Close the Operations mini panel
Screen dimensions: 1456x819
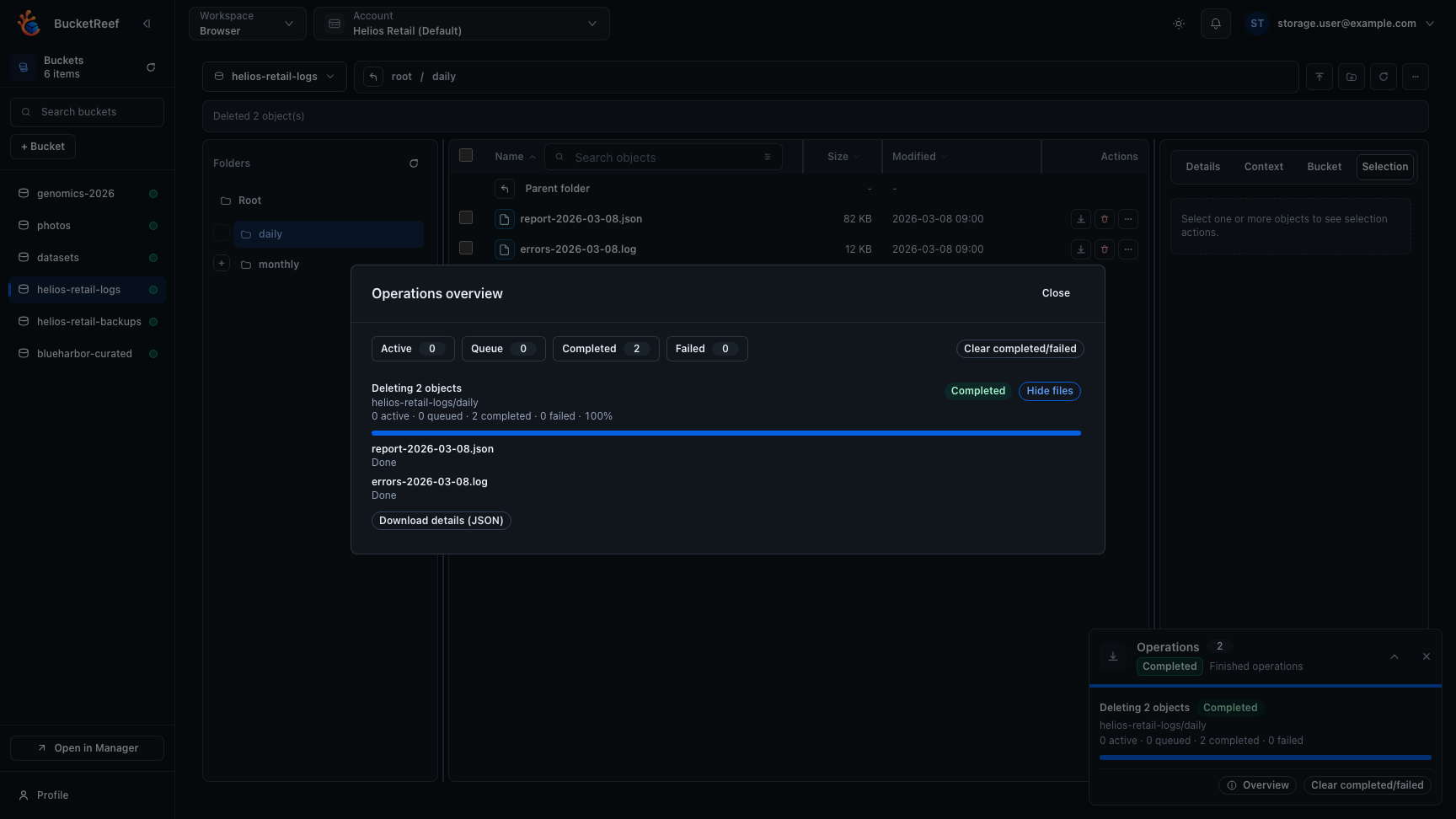1427,656
